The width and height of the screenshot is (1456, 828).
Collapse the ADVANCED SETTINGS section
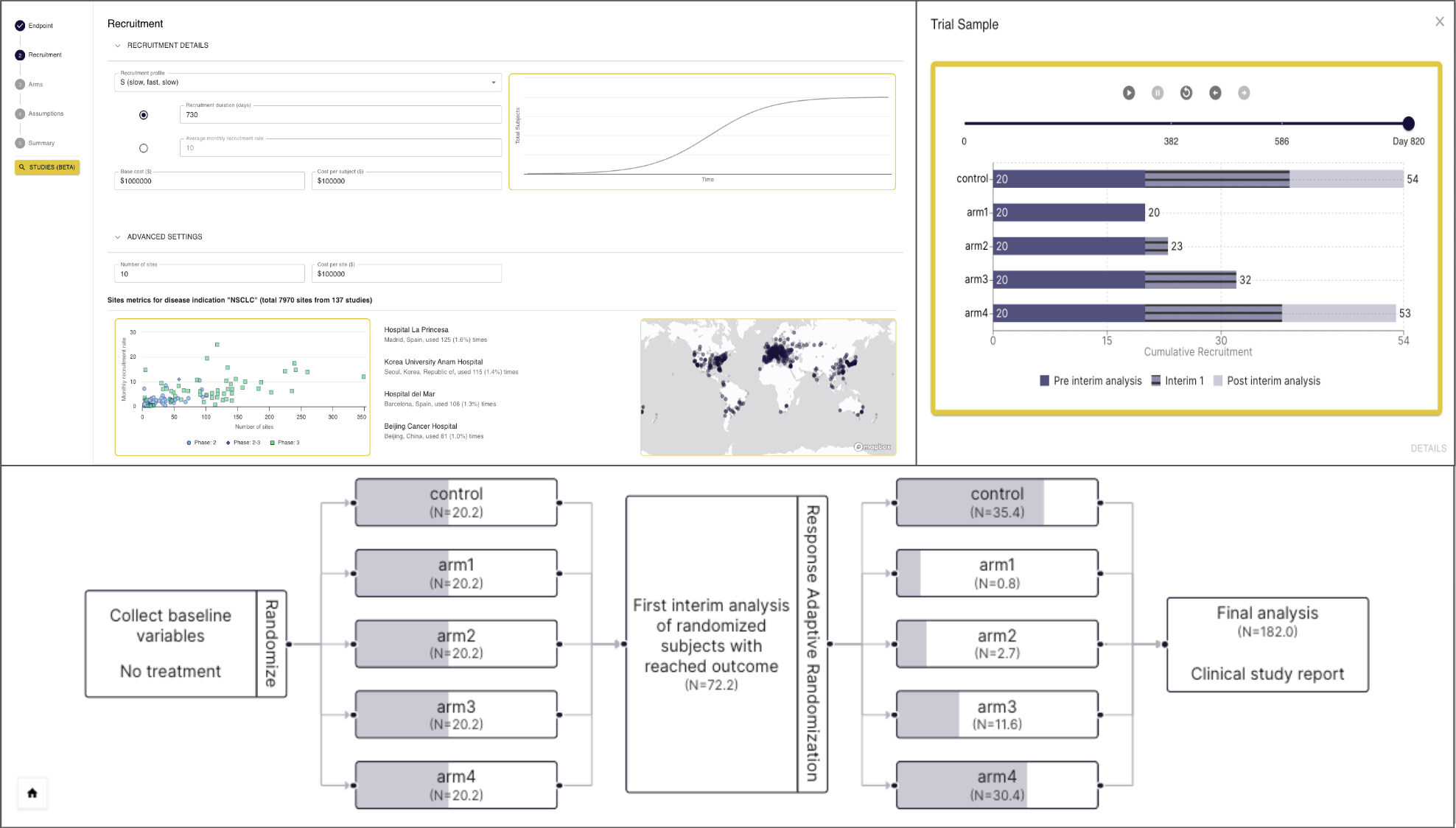click(118, 237)
